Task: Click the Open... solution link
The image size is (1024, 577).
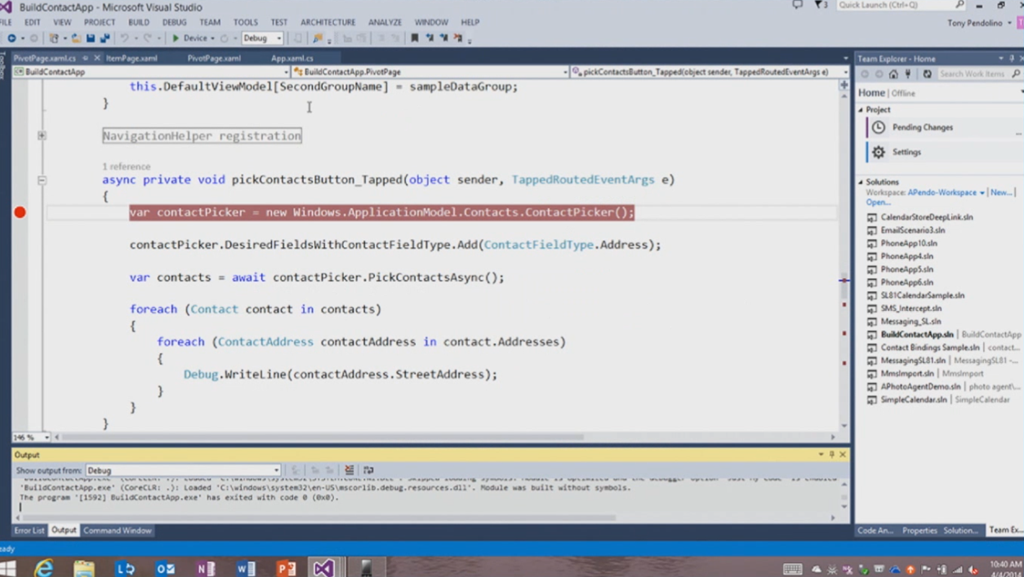Action: (x=878, y=202)
